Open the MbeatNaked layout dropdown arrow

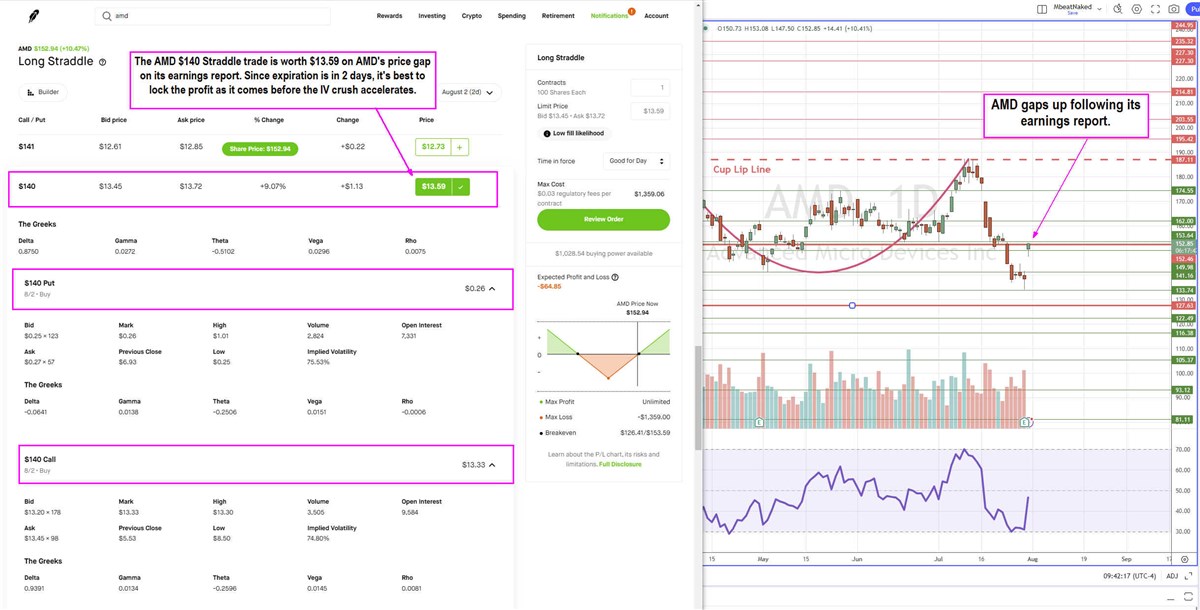pyautogui.click(x=1100, y=9)
